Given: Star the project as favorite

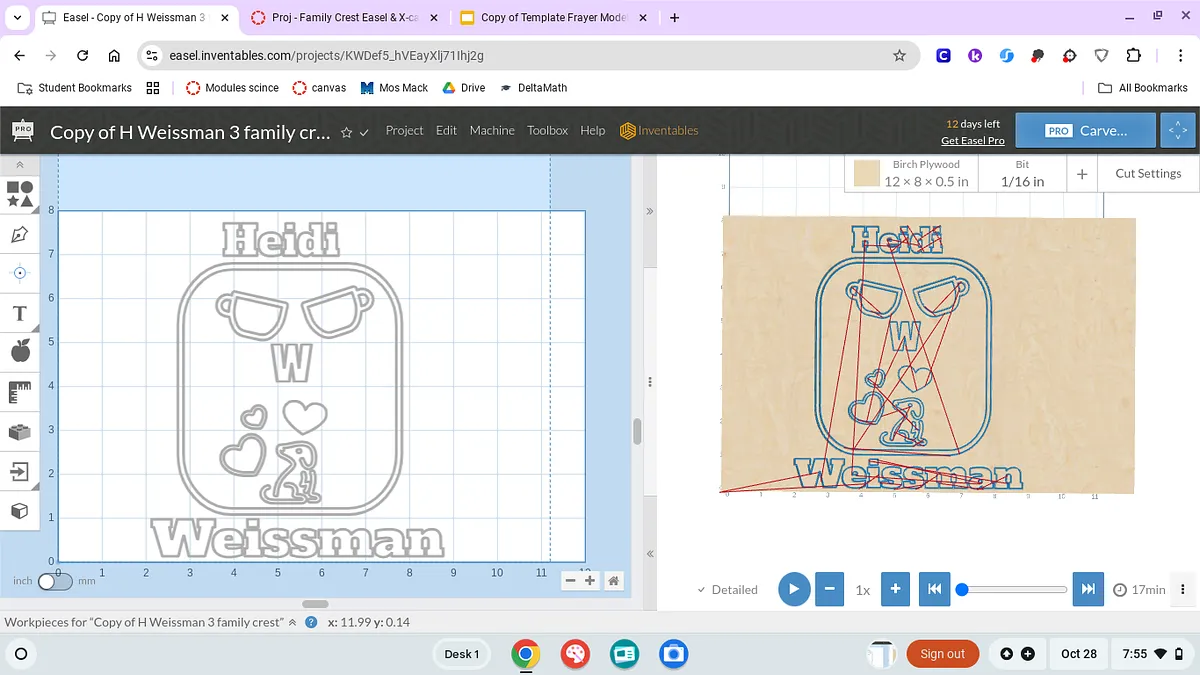Looking at the screenshot, I should coord(346,132).
